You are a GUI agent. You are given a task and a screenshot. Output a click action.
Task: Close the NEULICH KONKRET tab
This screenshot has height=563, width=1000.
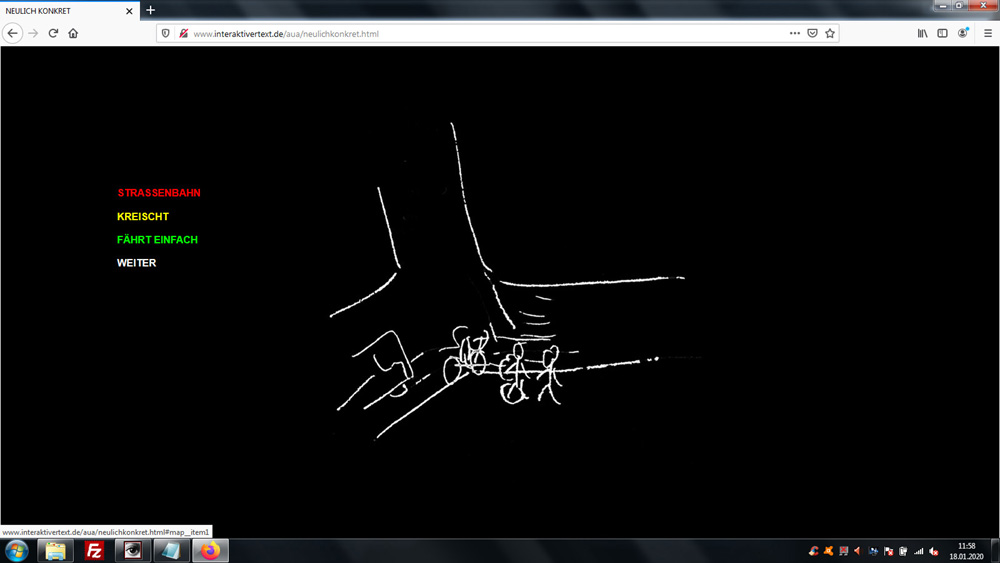129,11
